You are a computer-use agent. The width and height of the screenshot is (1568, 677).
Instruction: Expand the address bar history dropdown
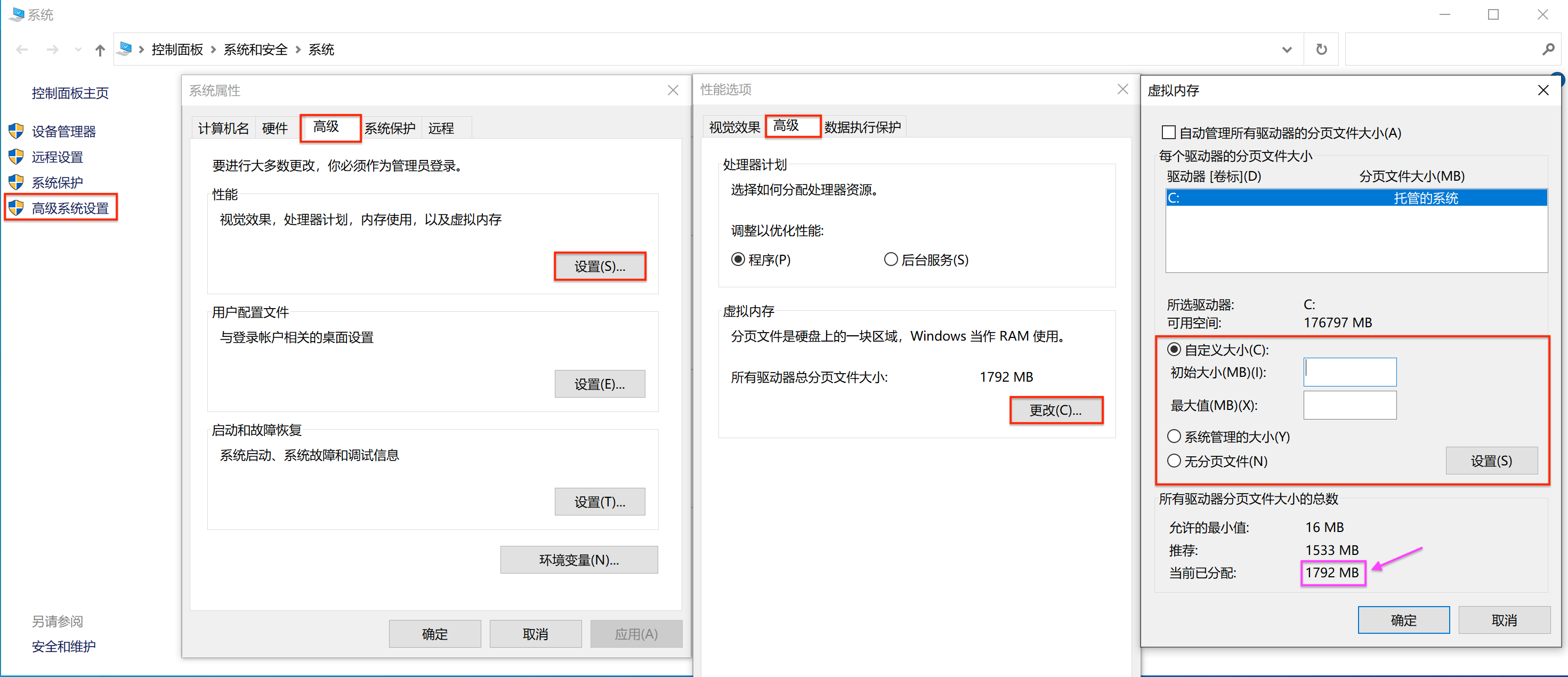coord(1286,50)
